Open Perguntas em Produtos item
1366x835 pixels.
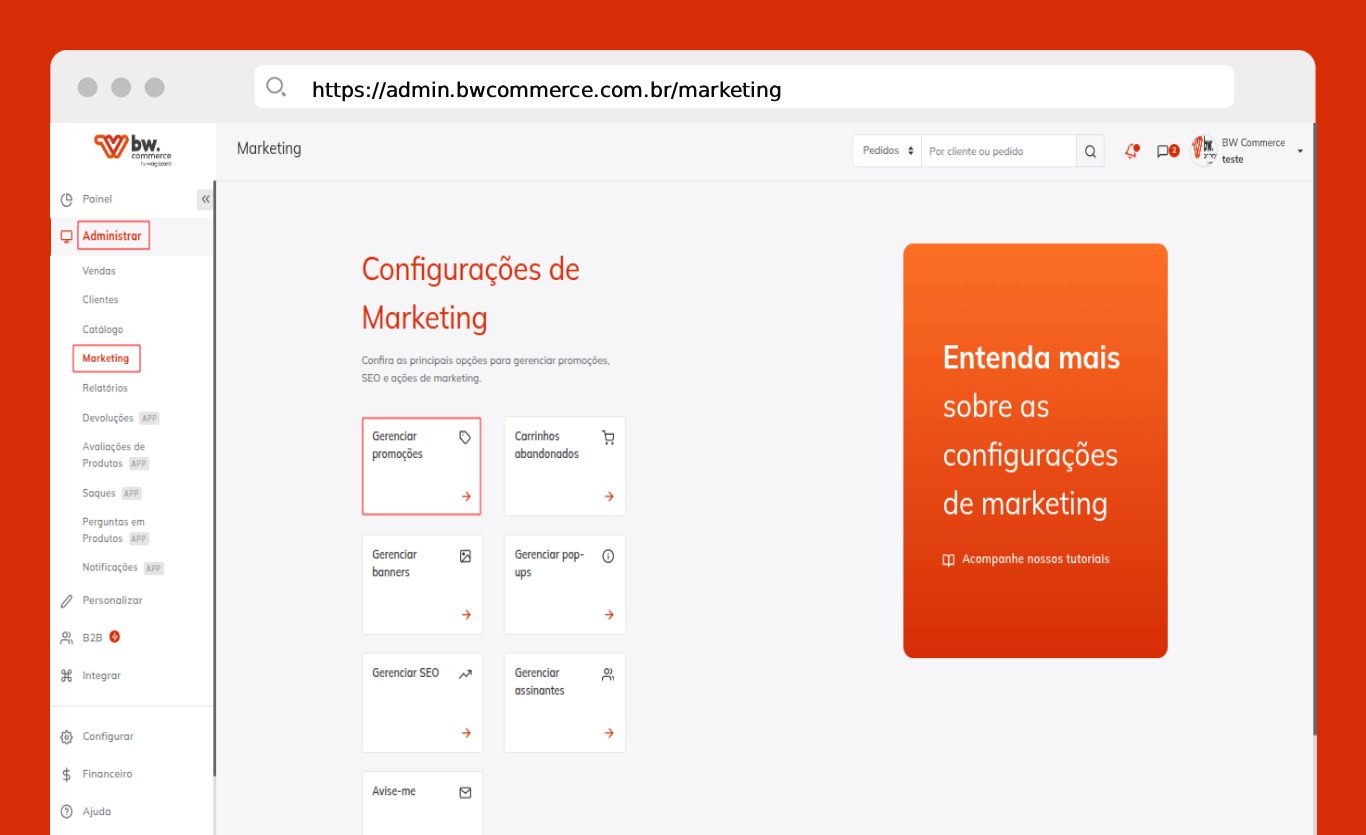click(114, 530)
